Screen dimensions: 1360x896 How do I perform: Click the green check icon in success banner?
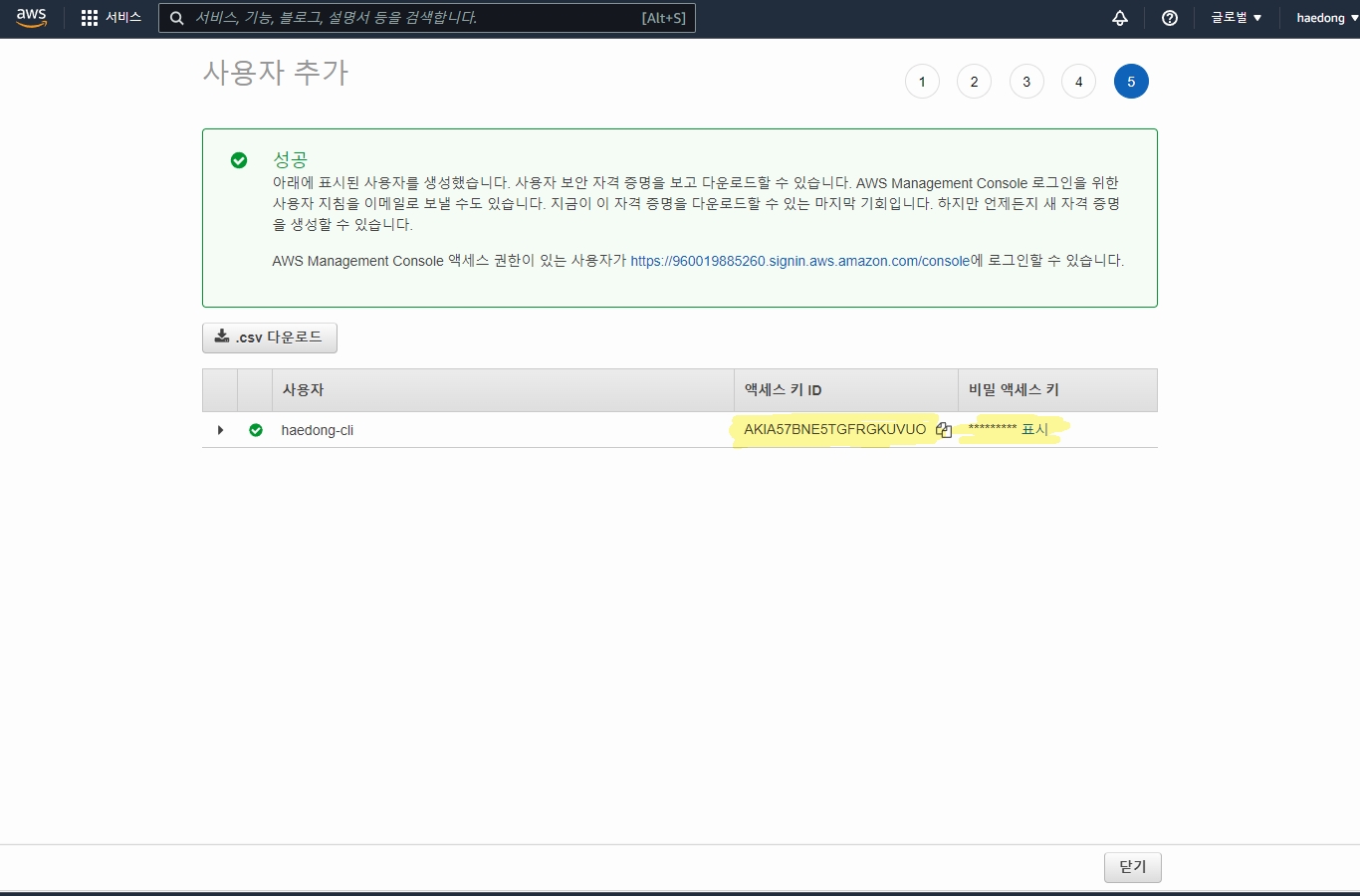point(239,160)
